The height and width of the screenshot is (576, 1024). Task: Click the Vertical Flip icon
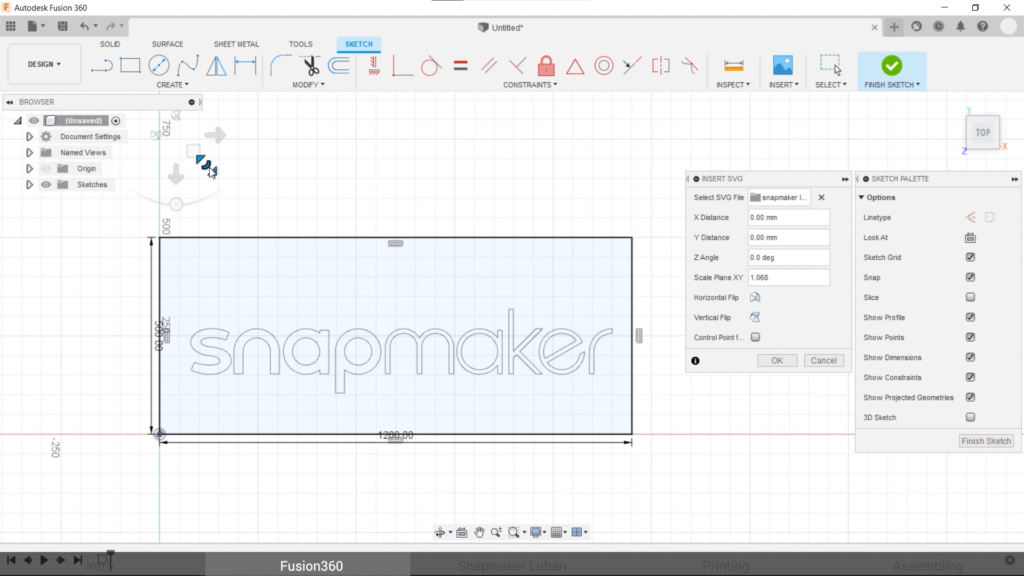click(755, 317)
